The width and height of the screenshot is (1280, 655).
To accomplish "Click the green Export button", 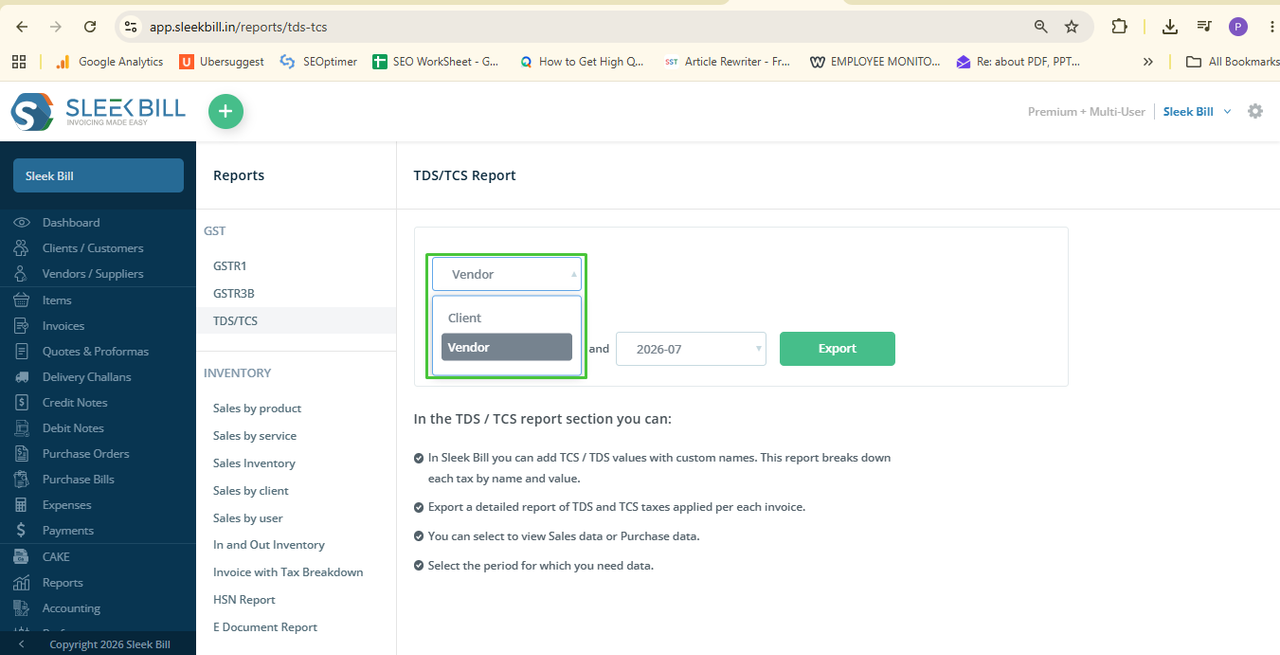I will 837,349.
